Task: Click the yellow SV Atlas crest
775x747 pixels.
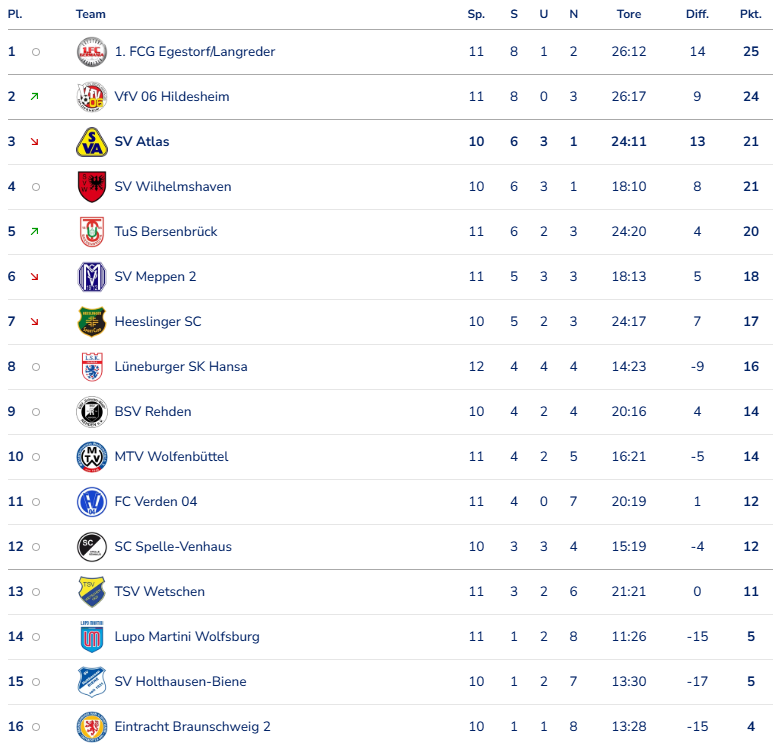Action: [x=91, y=142]
